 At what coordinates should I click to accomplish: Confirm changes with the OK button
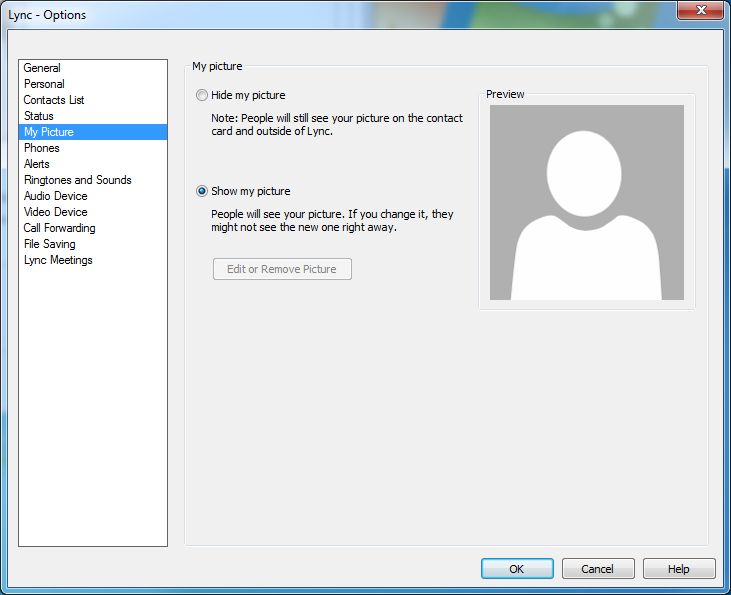517,568
